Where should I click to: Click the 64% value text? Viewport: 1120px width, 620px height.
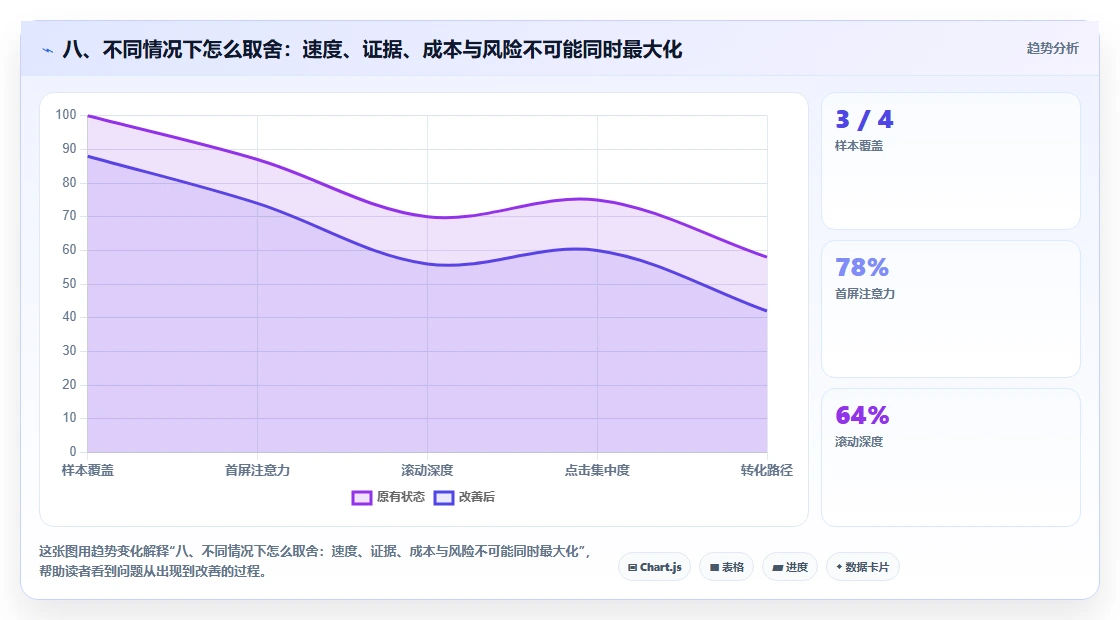click(862, 415)
